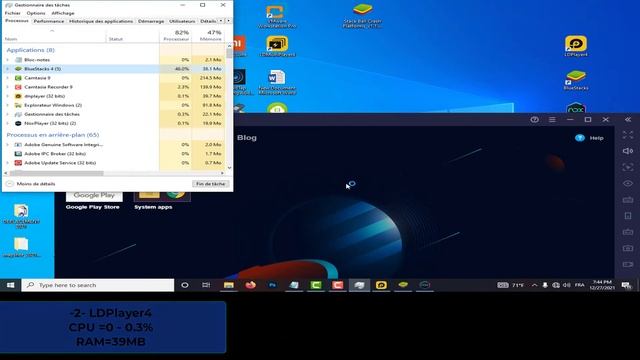Viewport: 640px width, 360px height.
Task: Open Google Play Store in BlueStacks
Action: pyautogui.click(x=93, y=200)
